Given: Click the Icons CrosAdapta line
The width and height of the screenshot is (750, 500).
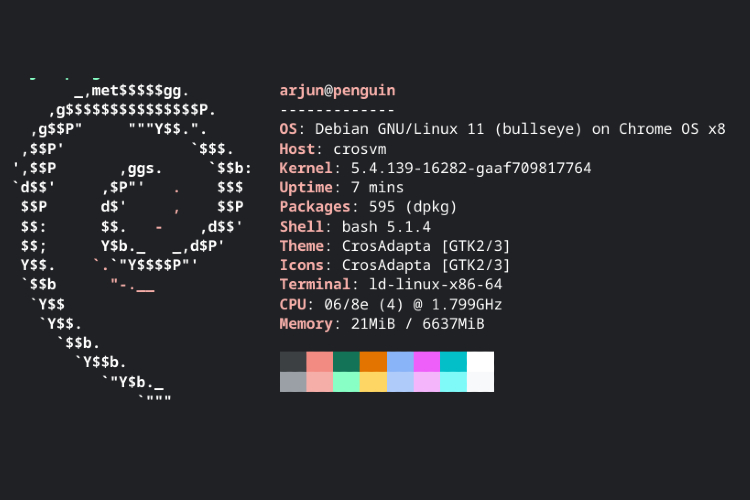Looking at the screenshot, I should (x=395, y=265).
